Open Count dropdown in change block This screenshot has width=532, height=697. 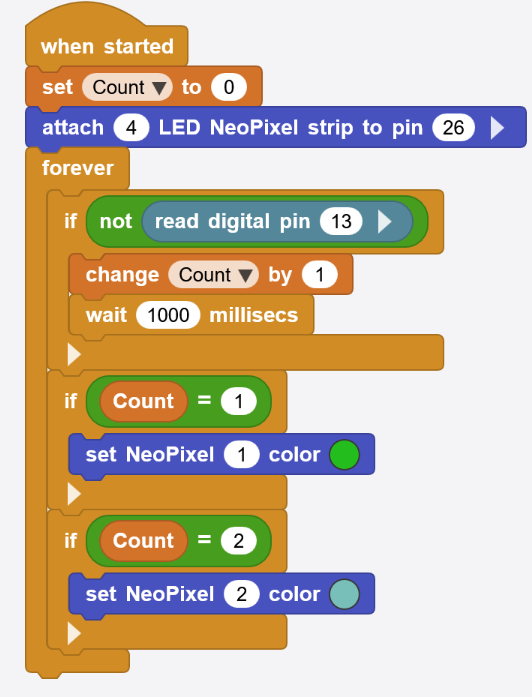tap(213, 275)
